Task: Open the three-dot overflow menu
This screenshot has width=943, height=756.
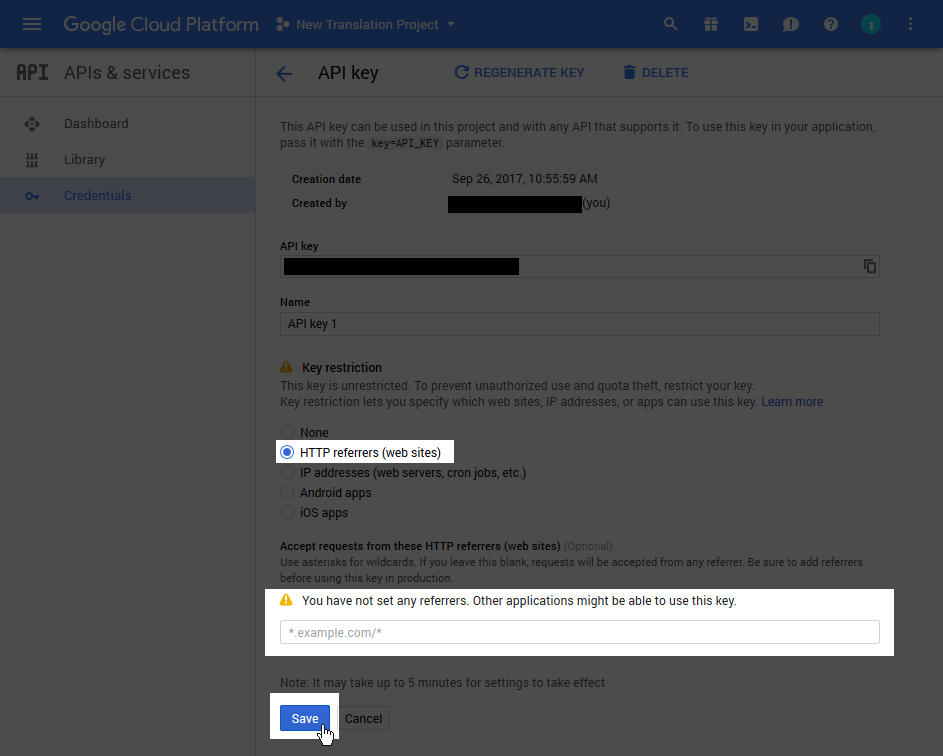Action: coord(910,24)
